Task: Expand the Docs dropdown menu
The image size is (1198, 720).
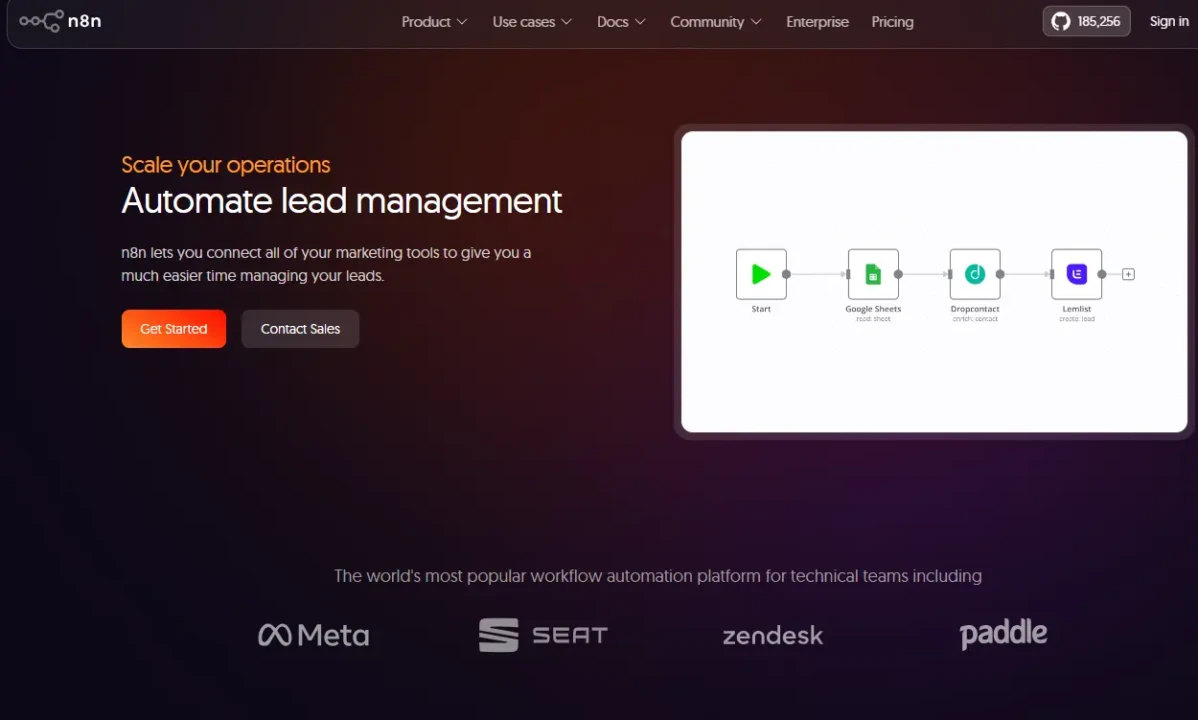Action: pyautogui.click(x=621, y=22)
